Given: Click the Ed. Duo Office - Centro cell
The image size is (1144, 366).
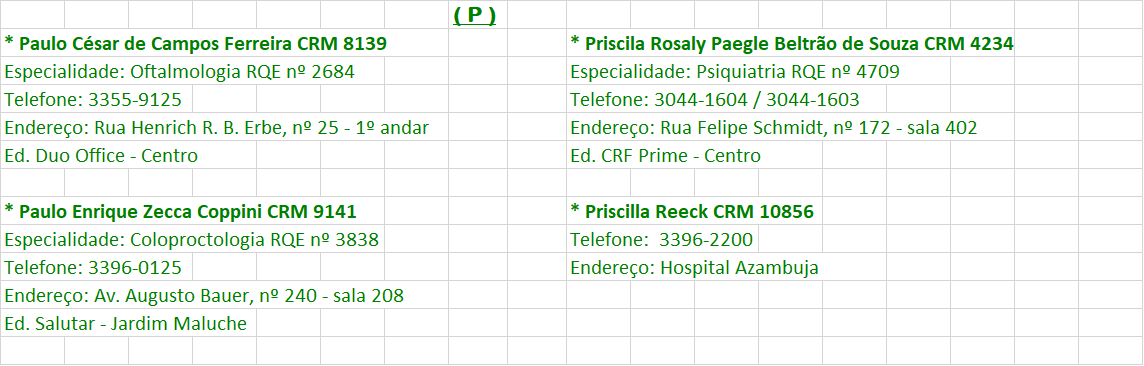Looking at the screenshot, I should pos(101,156).
